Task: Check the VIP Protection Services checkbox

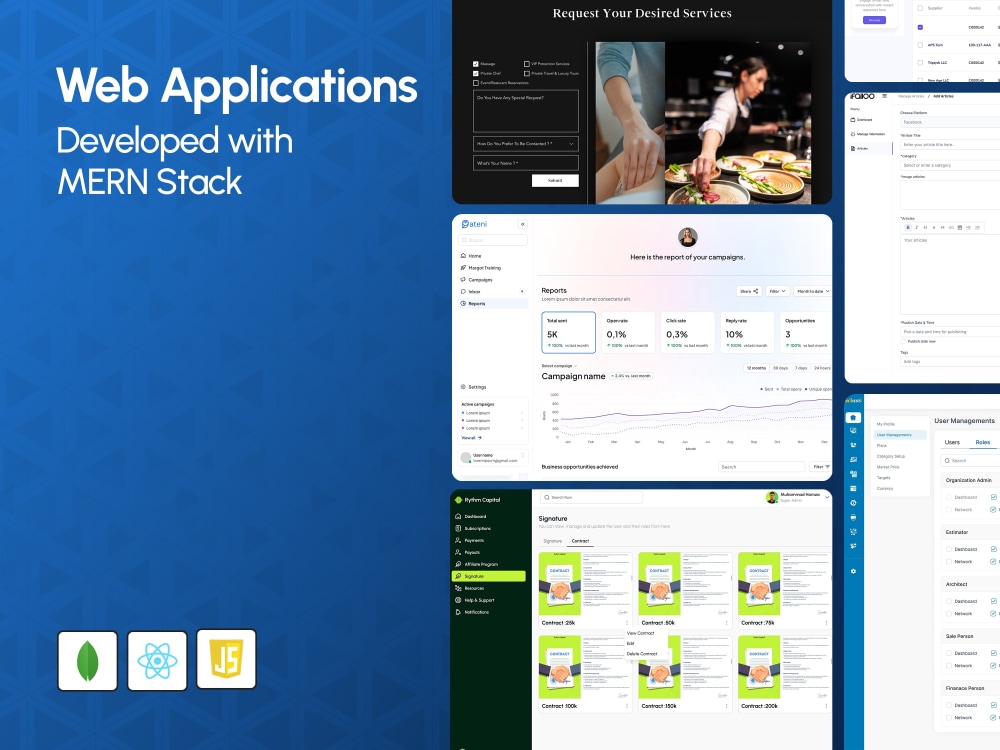Action: 527,64
